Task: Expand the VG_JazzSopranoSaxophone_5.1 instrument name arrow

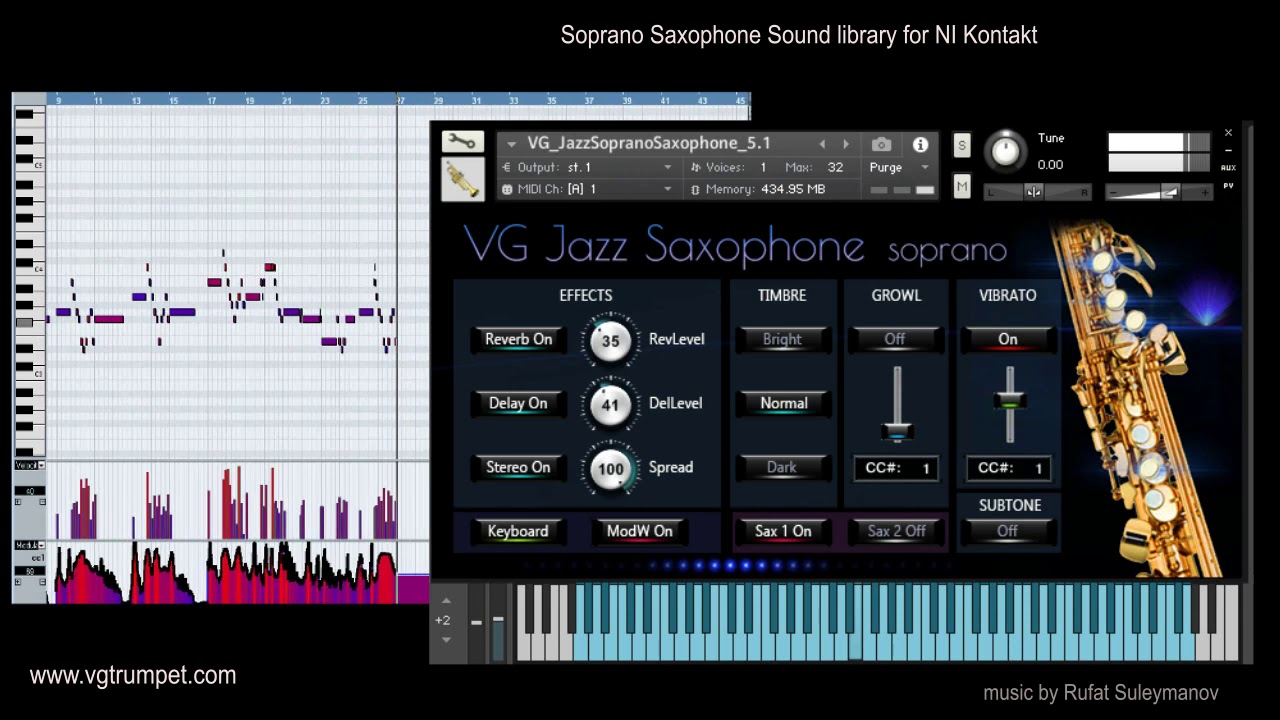Action: tap(512, 144)
